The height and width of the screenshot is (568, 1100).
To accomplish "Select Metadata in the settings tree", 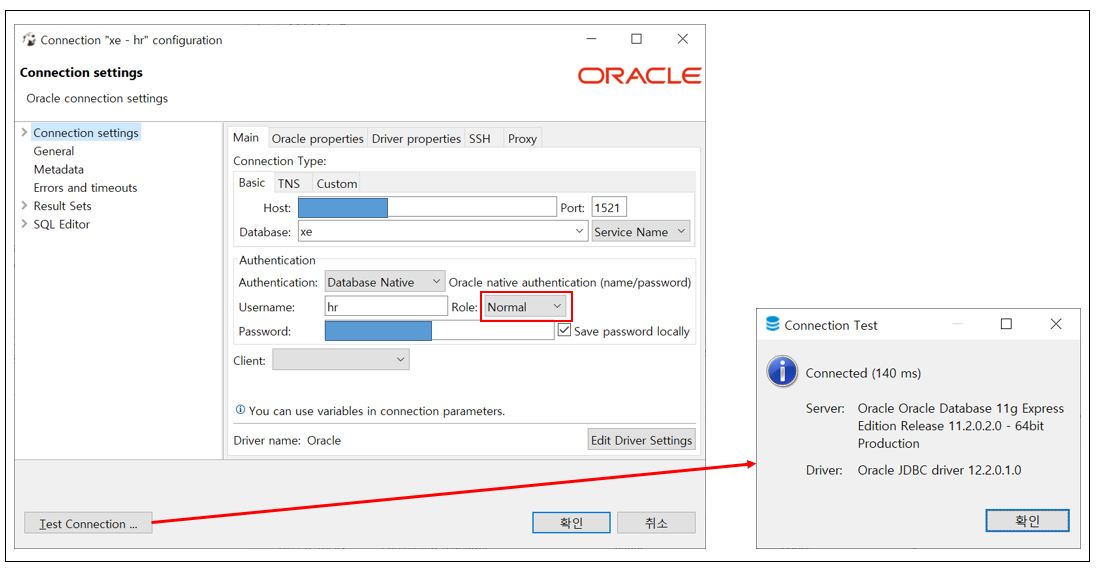I will pos(59,169).
